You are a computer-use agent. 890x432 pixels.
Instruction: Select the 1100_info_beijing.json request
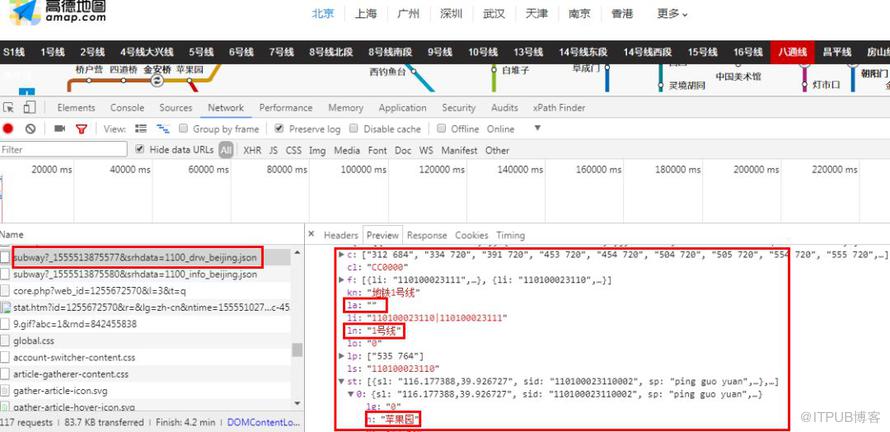135,274
